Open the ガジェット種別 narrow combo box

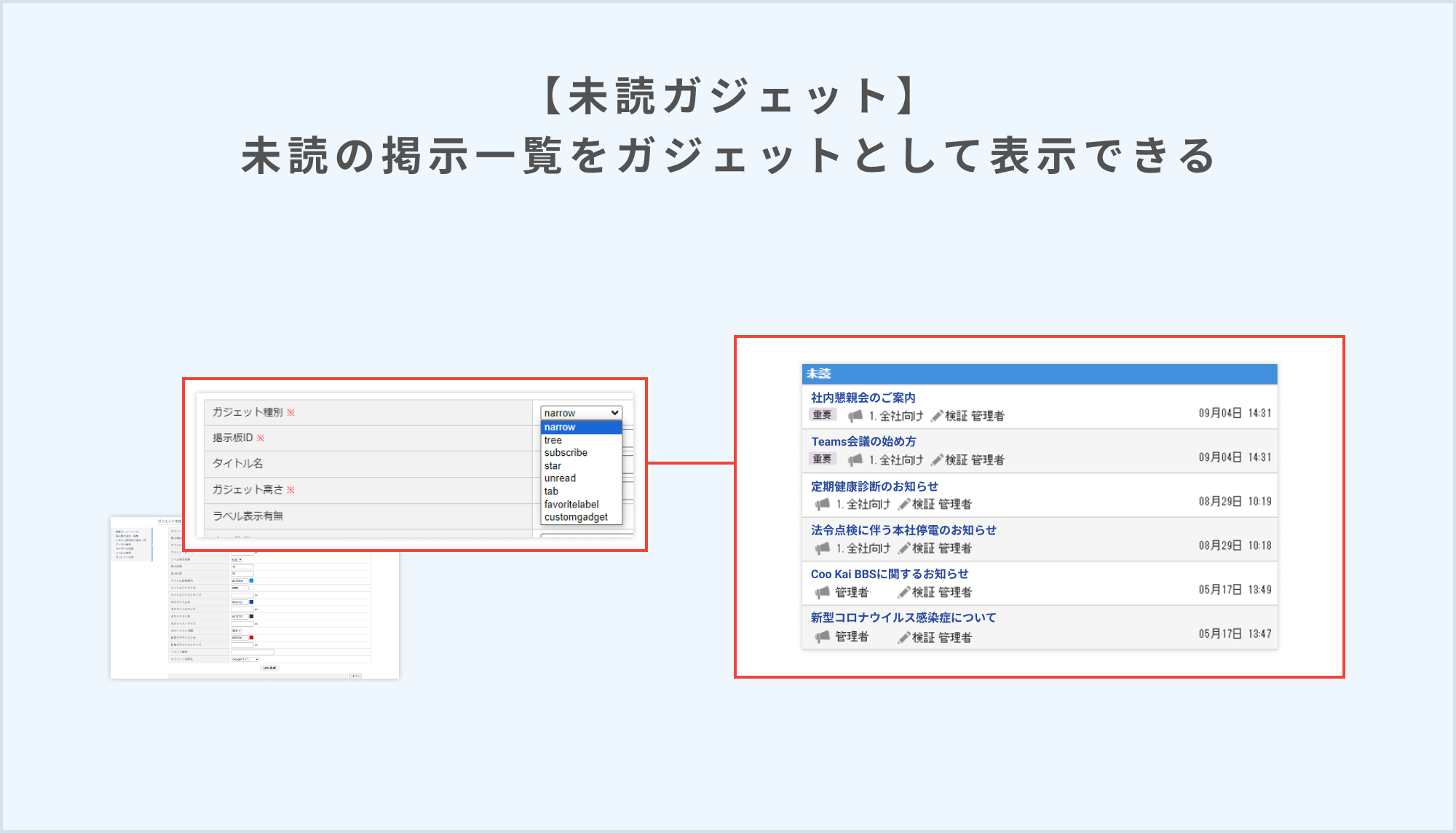582,413
